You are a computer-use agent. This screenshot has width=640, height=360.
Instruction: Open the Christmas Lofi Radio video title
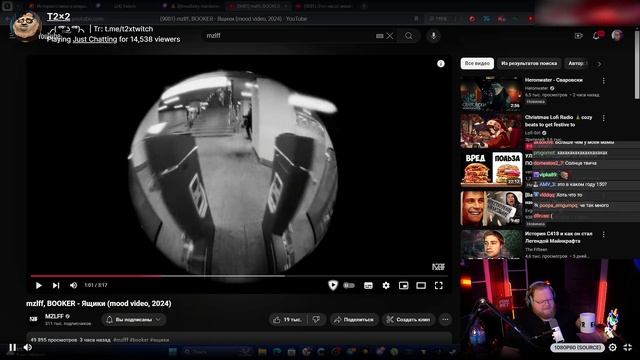tap(558, 121)
